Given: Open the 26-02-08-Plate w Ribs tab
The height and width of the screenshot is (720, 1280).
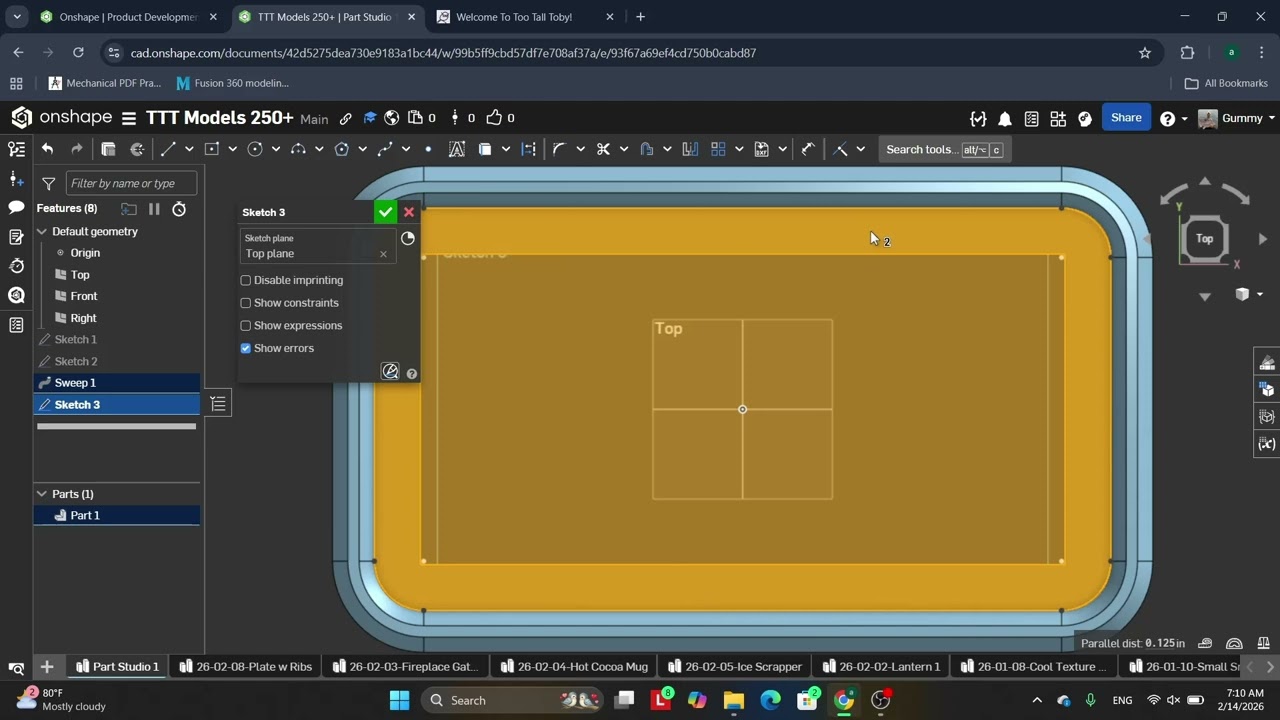Looking at the screenshot, I should point(246,667).
